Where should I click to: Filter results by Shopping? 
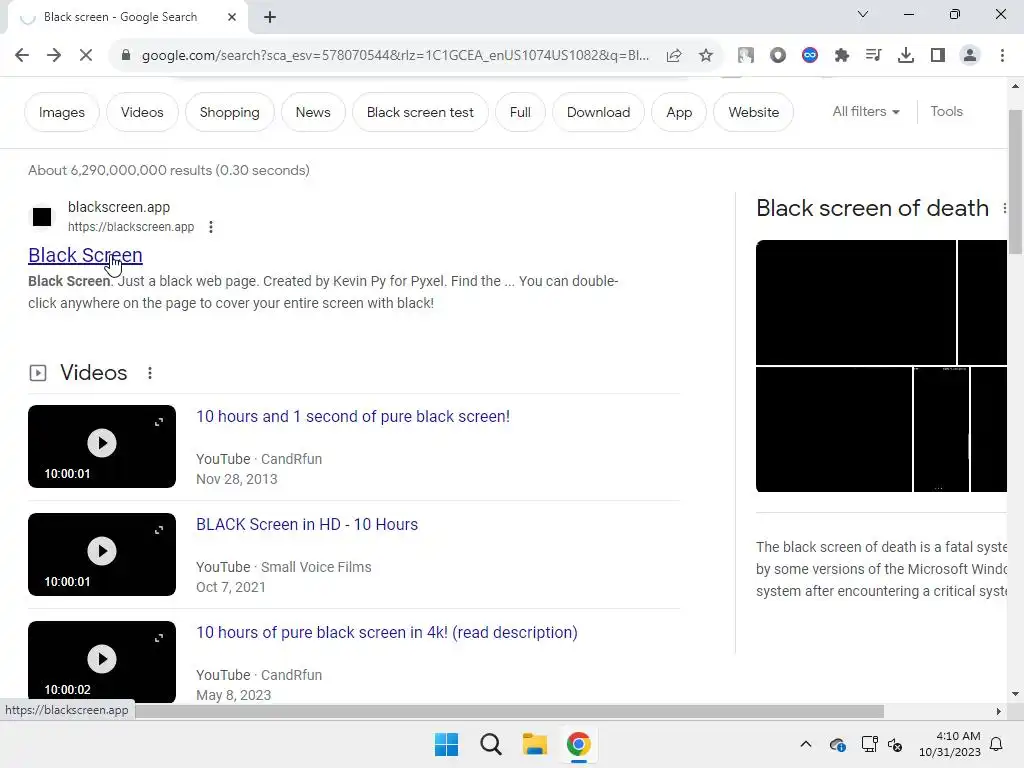tap(229, 112)
